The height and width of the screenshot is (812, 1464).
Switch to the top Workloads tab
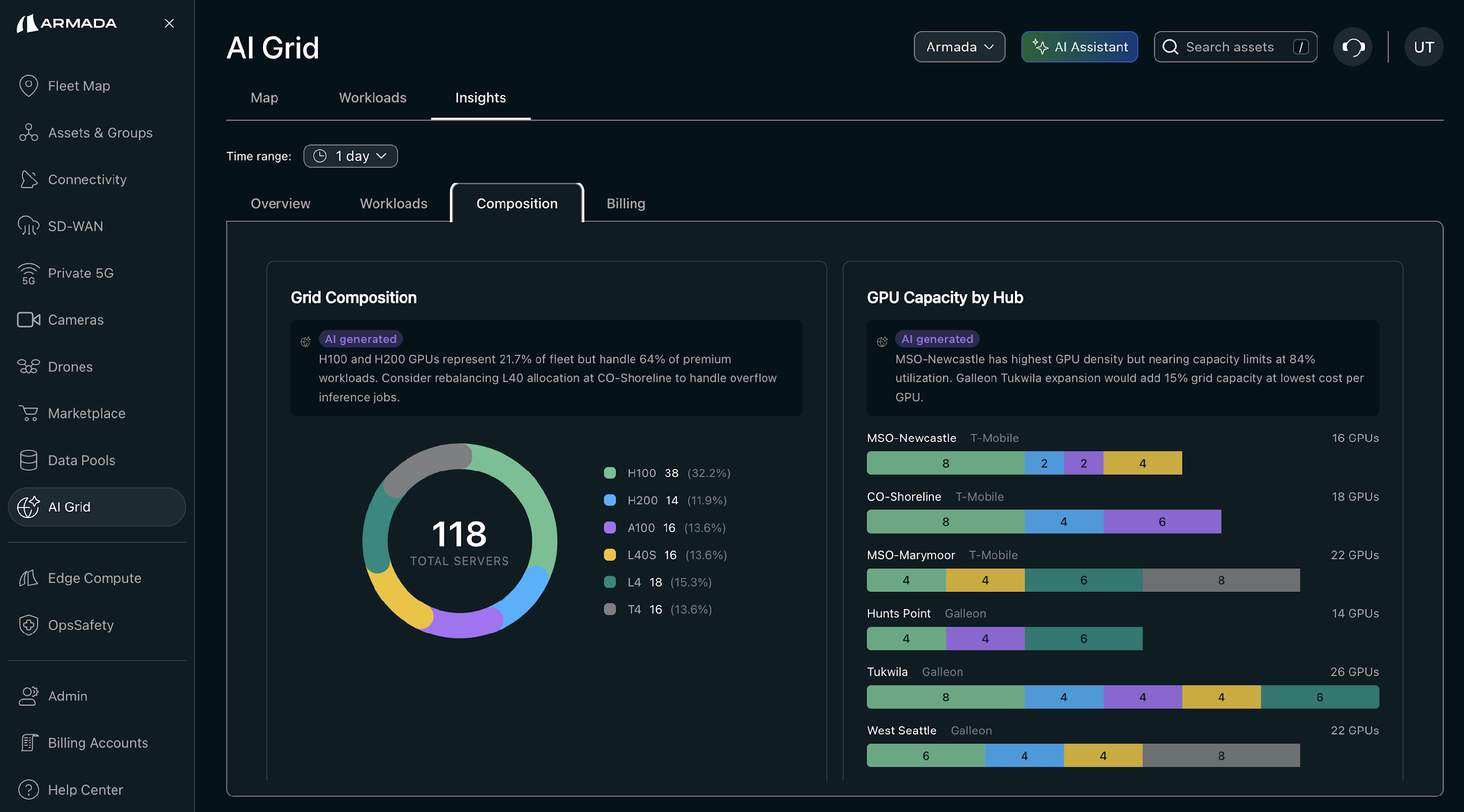(x=372, y=98)
